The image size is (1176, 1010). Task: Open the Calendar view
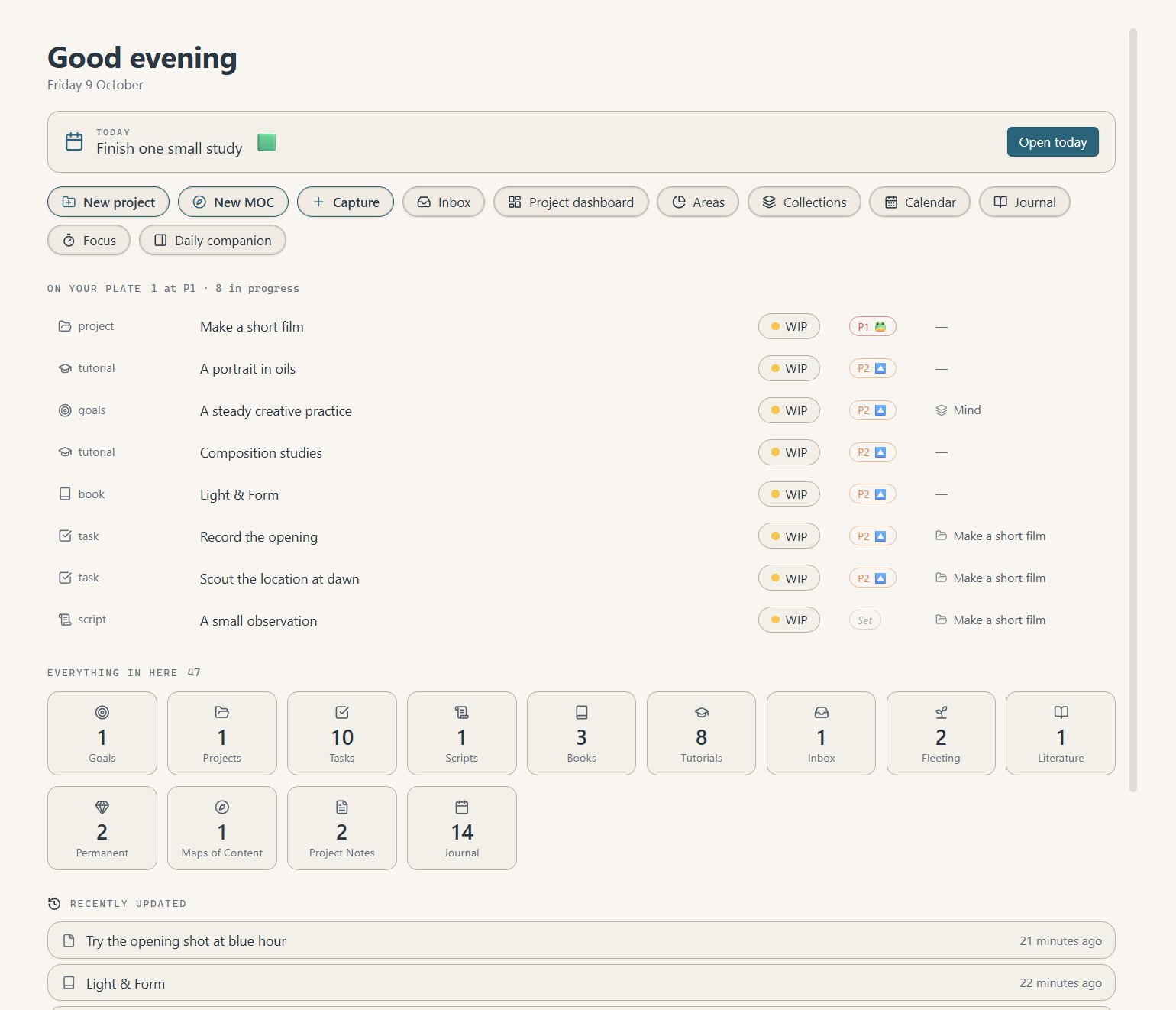pyautogui.click(x=919, y=202)
